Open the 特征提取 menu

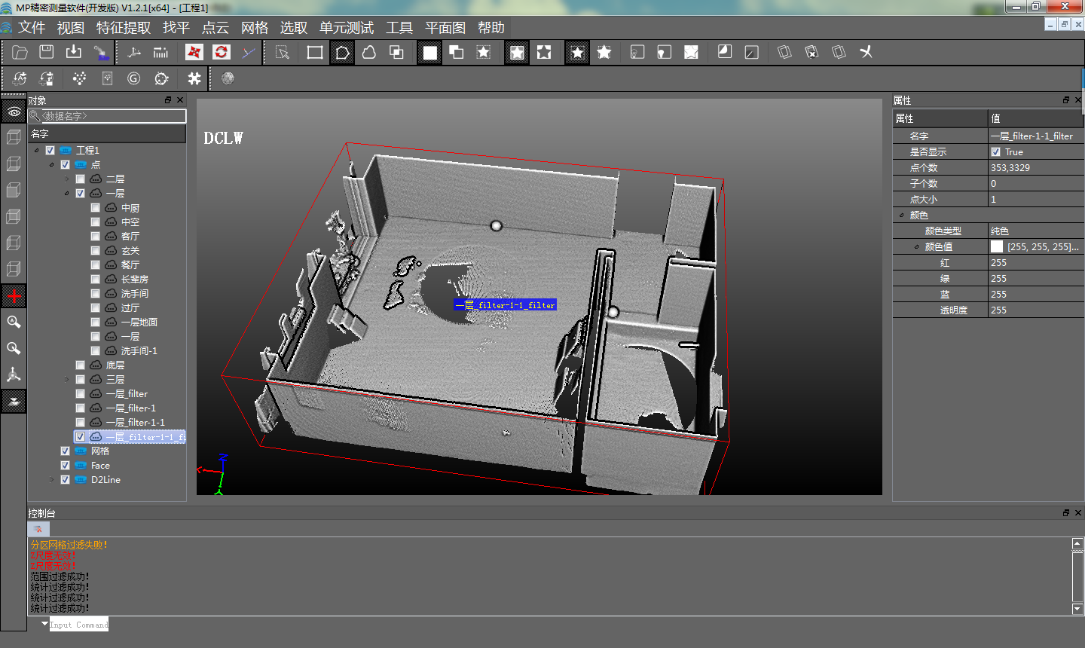(x=124, y=27)
